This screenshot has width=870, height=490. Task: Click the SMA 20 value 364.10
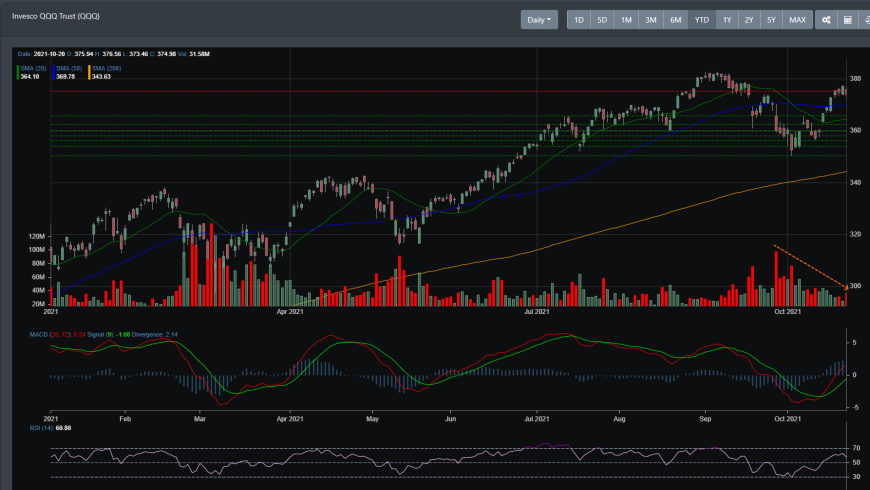pyautogui.click(x=30, y=77)
